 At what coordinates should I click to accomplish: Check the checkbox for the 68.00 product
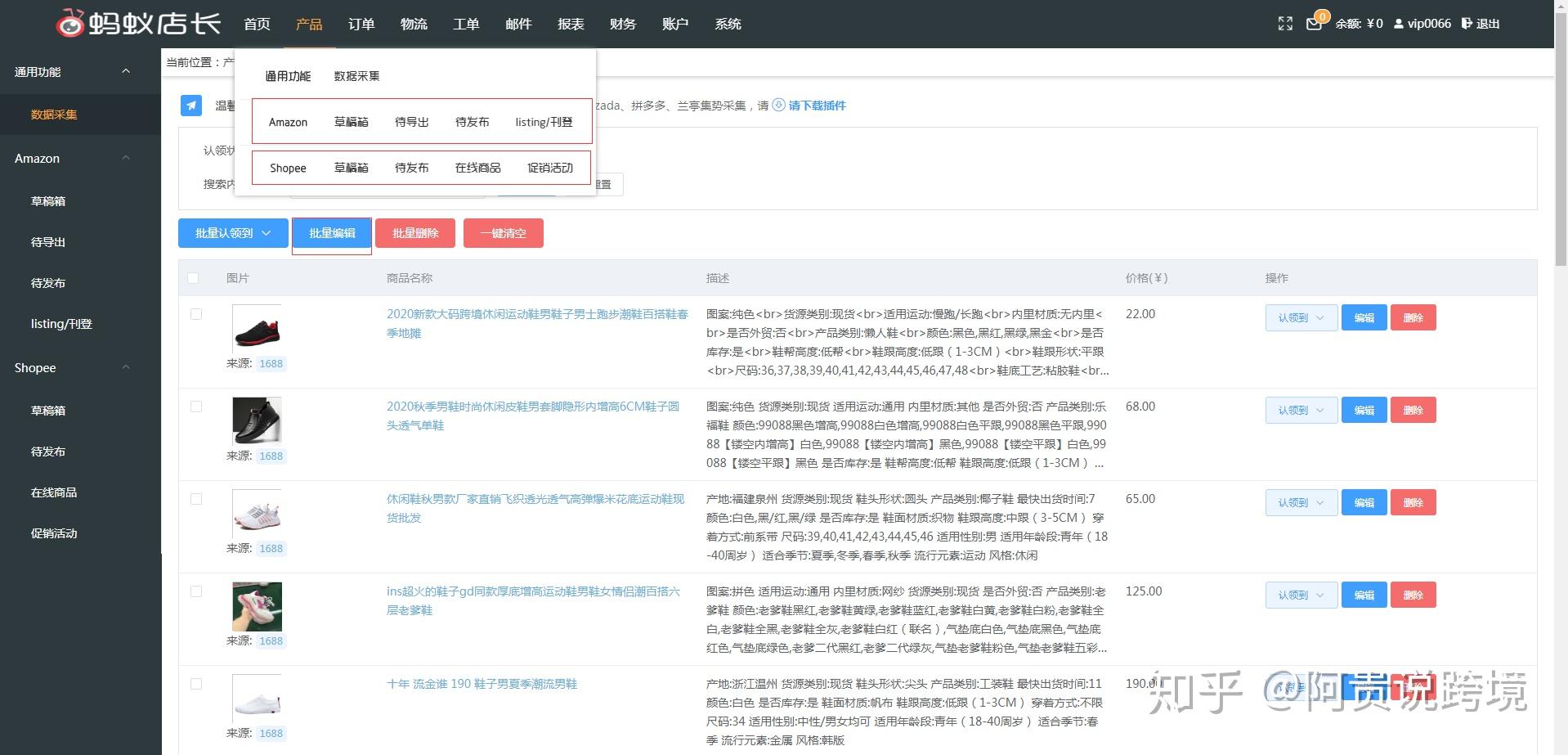click(x=196, y=407)
